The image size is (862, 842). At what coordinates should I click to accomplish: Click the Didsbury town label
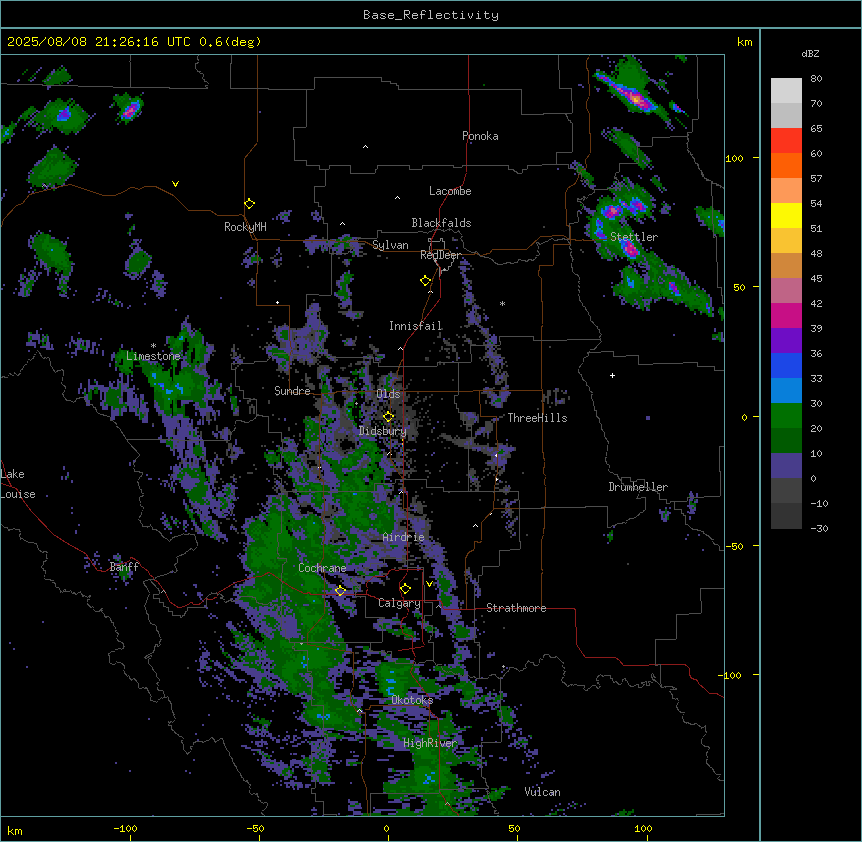tap(383, 431)
